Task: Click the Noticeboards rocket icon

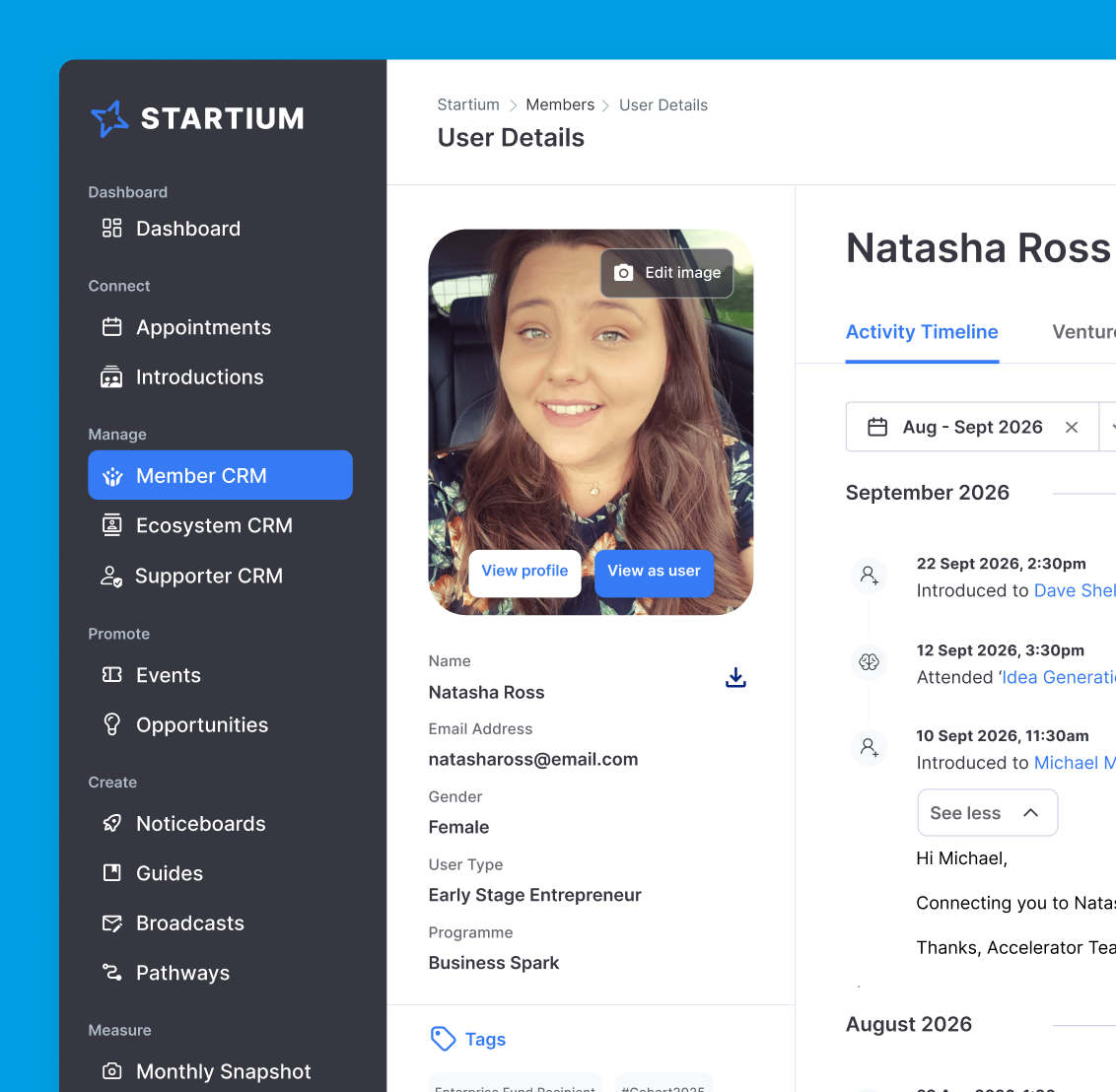Action: (112, 823)
